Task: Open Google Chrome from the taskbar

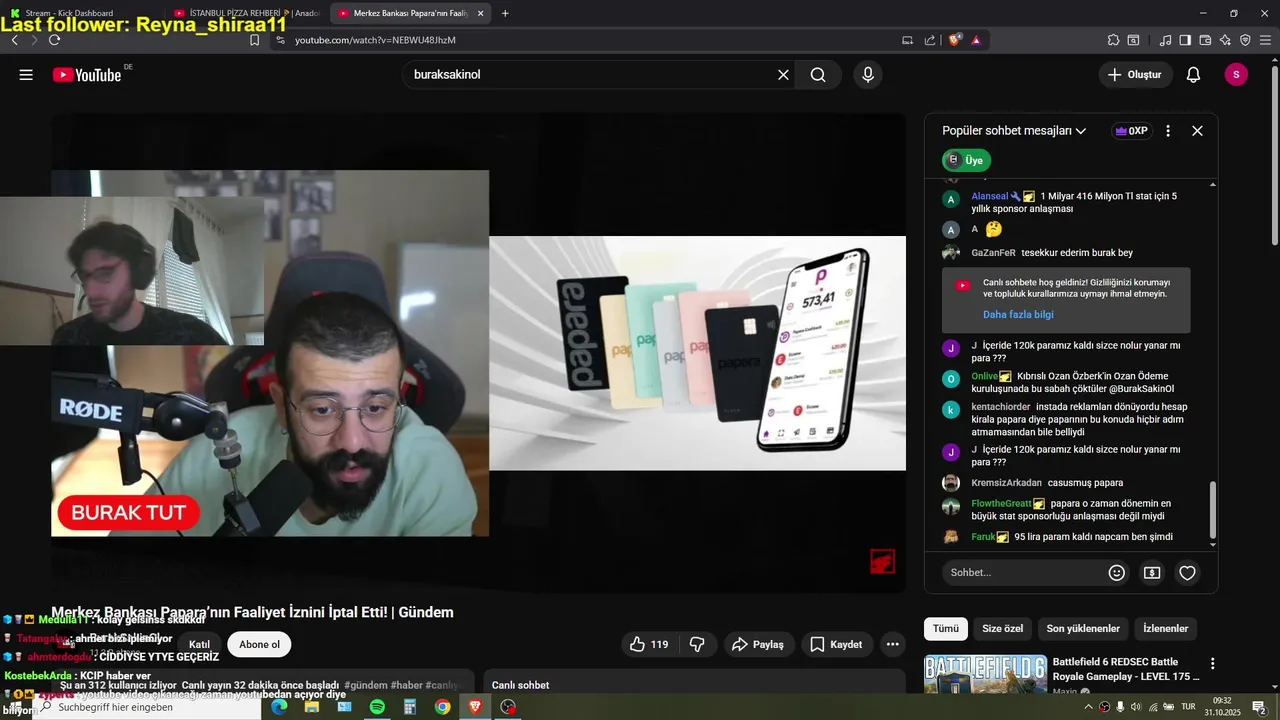Action: [442, 707]
